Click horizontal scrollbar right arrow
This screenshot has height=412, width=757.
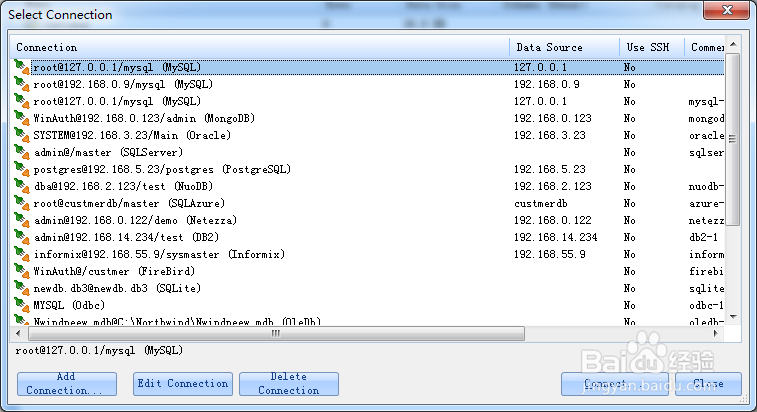pyautogui.click(x=715, y=333)
